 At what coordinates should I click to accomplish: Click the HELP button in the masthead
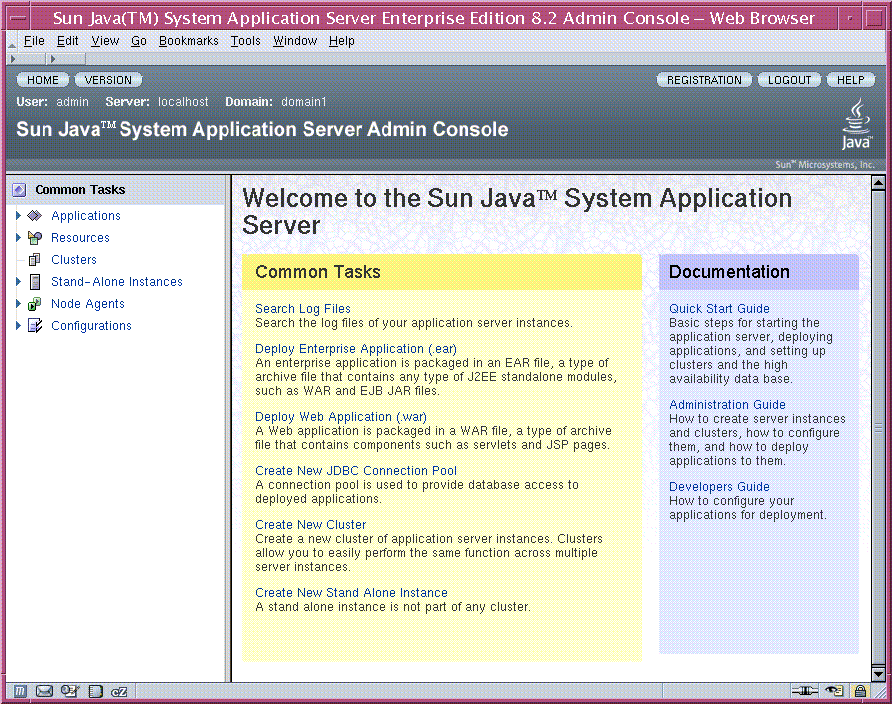[x=850, y=80]
